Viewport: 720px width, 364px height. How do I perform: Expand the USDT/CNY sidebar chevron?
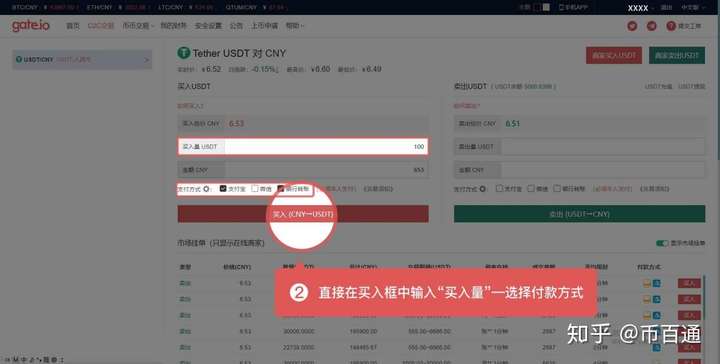pos(146,60)
